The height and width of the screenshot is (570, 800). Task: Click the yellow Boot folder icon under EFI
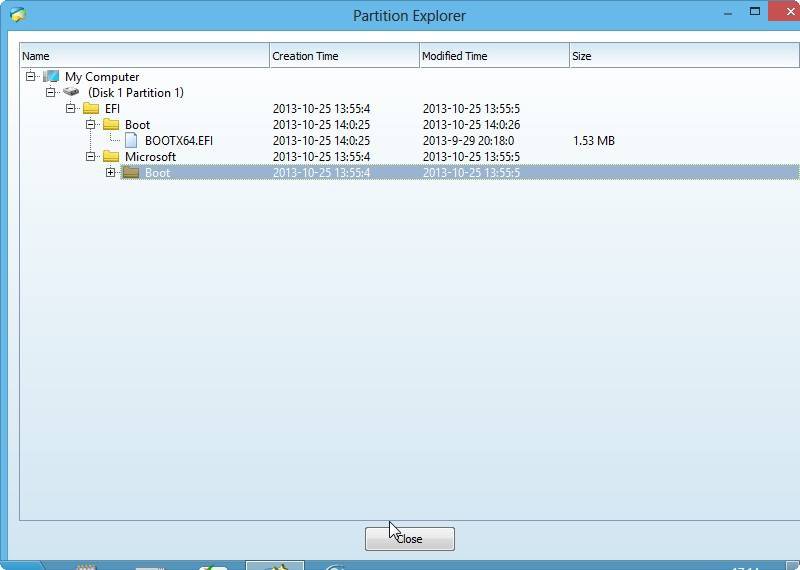(111, 125)
